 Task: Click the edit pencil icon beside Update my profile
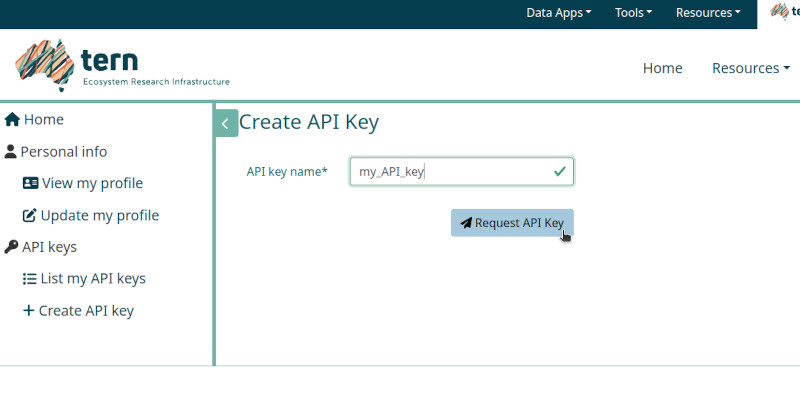click(30, 215)
